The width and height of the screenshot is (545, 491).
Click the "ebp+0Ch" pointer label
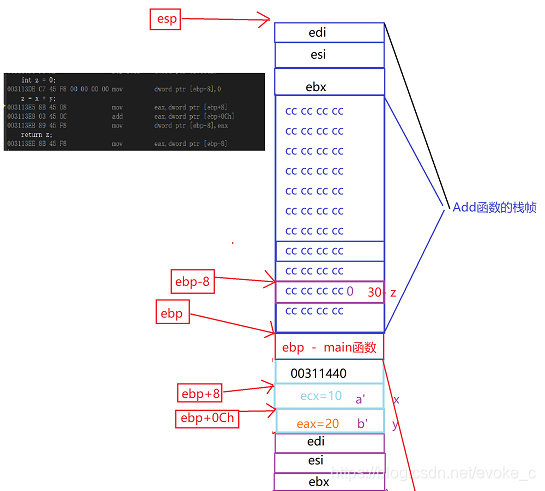click(207, 418)
